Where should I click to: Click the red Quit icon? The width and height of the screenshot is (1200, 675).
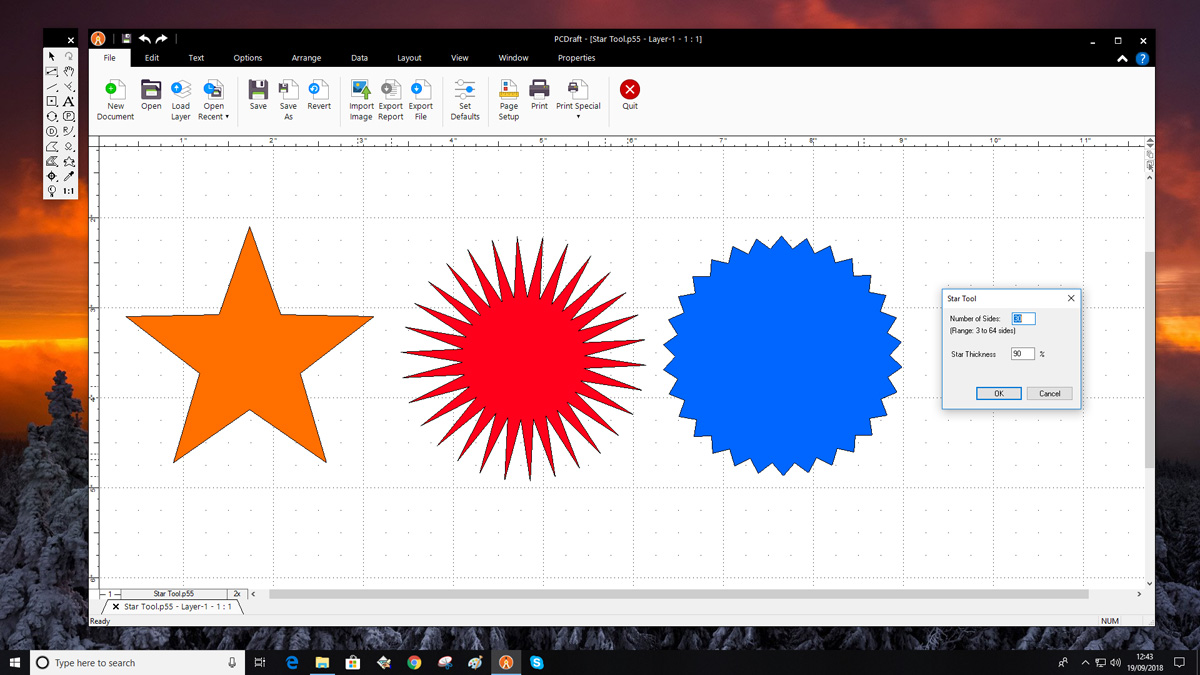click(x=630, y=90)
